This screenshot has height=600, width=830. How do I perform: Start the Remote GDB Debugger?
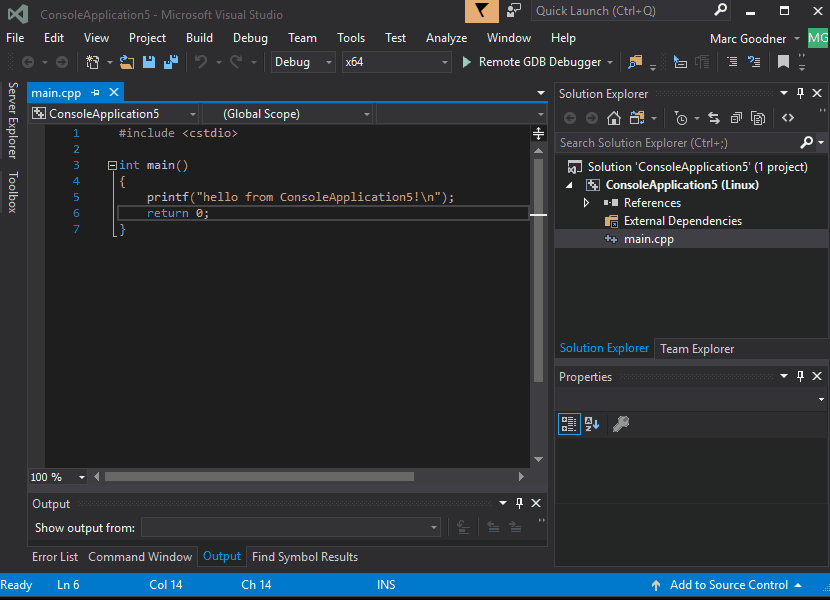coord(466,61)
